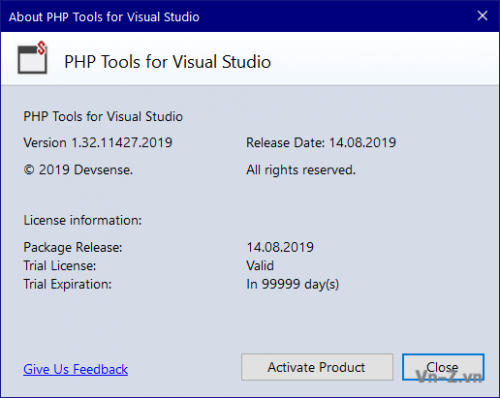Click the Package Release value 14.08.2019

pos(280,247)
